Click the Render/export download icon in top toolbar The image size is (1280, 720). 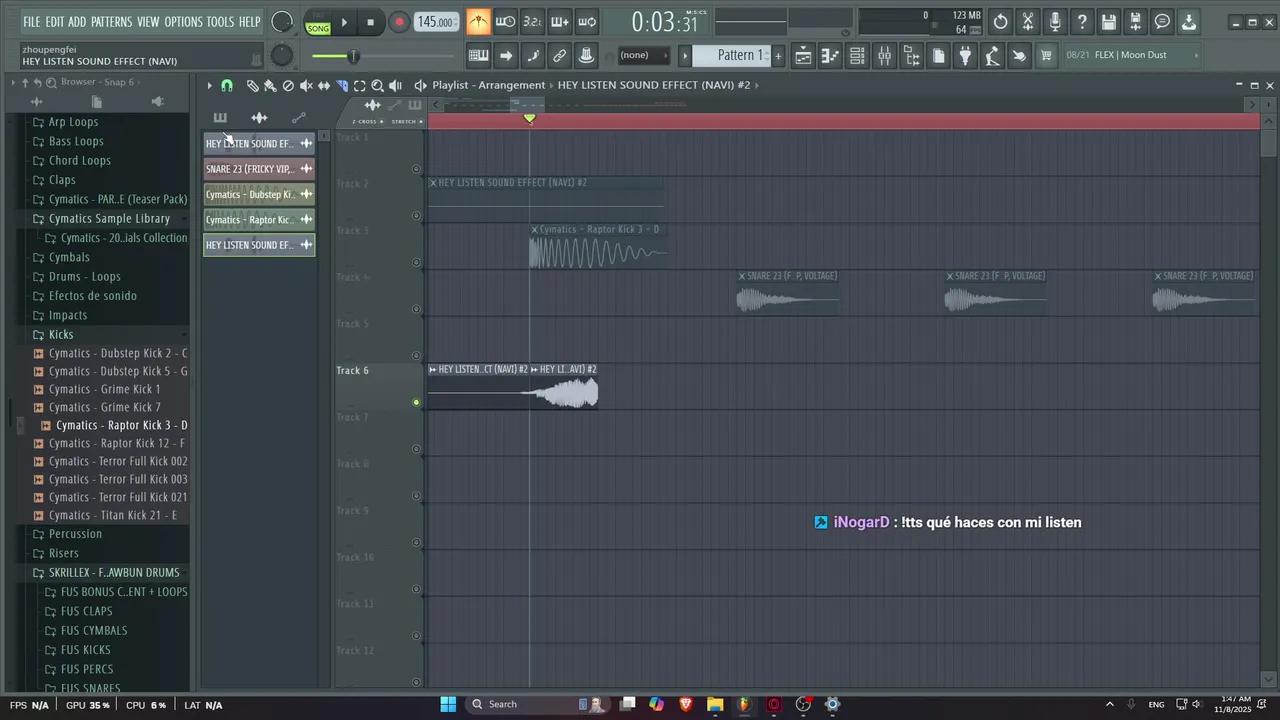[1189, 22]
